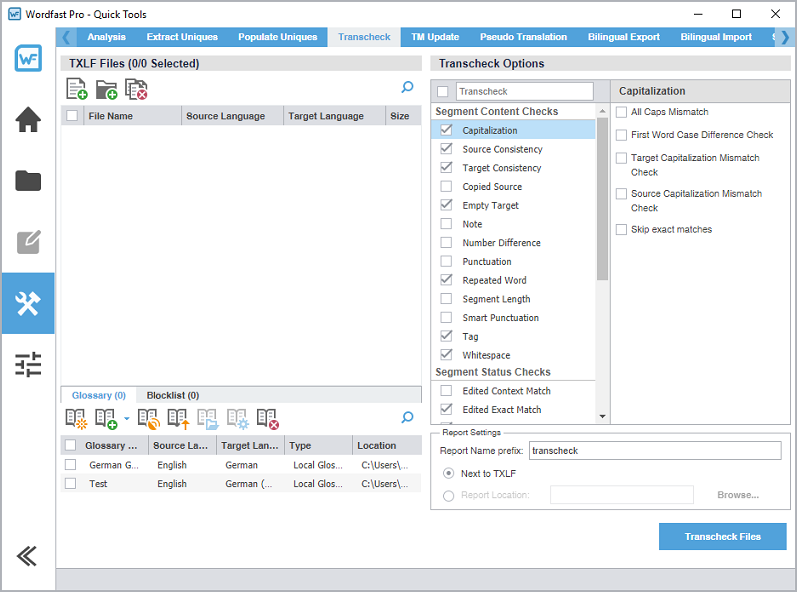Collapse the sidebar with the double-arrow icon

(28, 556)
